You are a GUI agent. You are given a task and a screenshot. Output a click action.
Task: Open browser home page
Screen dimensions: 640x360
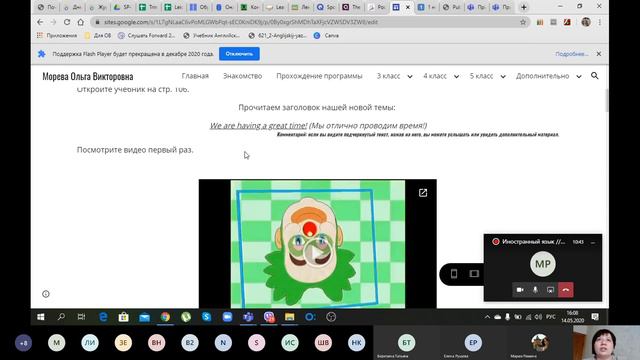coord(81,22)
